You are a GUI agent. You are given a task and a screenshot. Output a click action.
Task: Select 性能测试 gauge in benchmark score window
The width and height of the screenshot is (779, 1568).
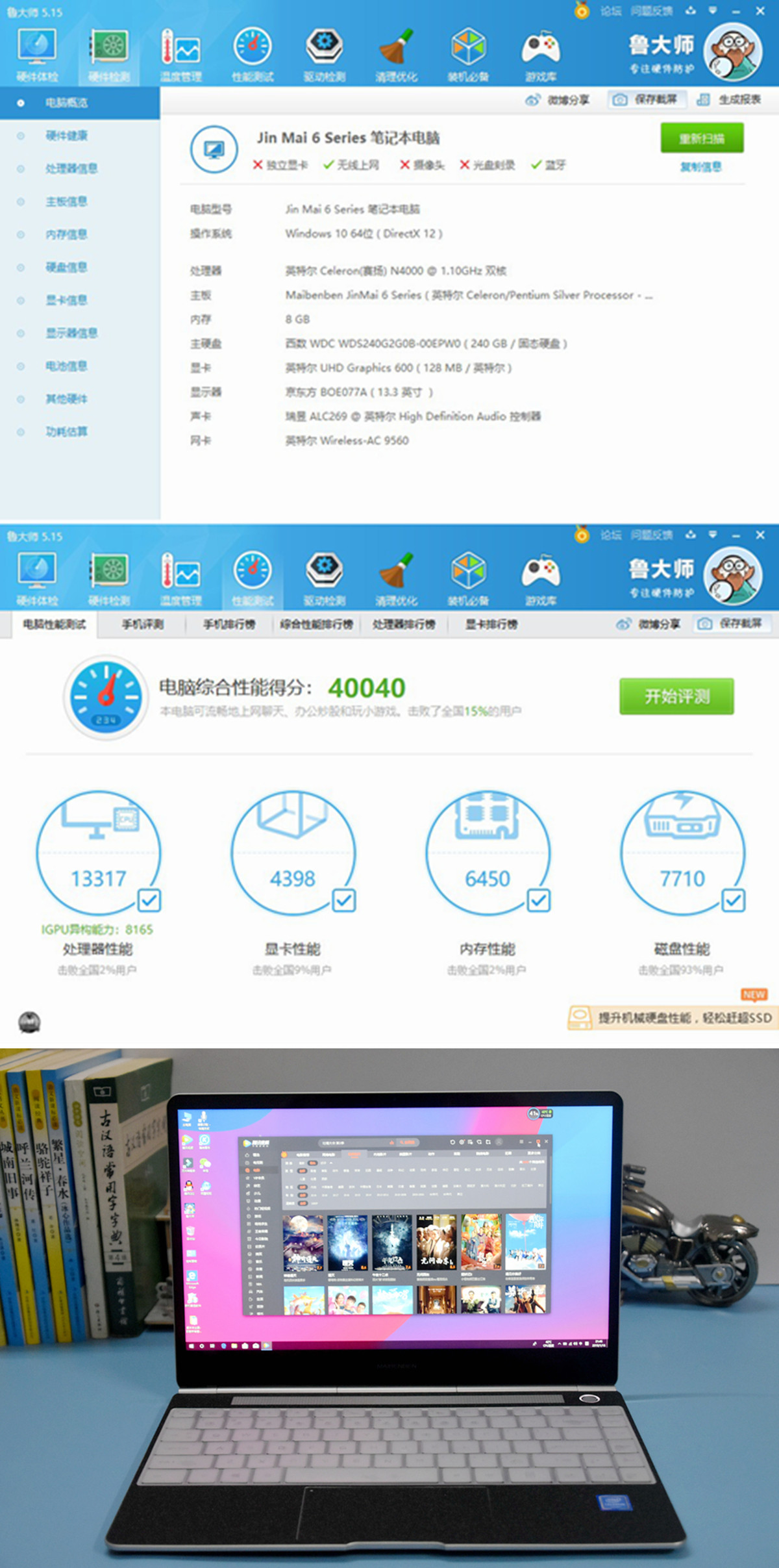[253, 579]
